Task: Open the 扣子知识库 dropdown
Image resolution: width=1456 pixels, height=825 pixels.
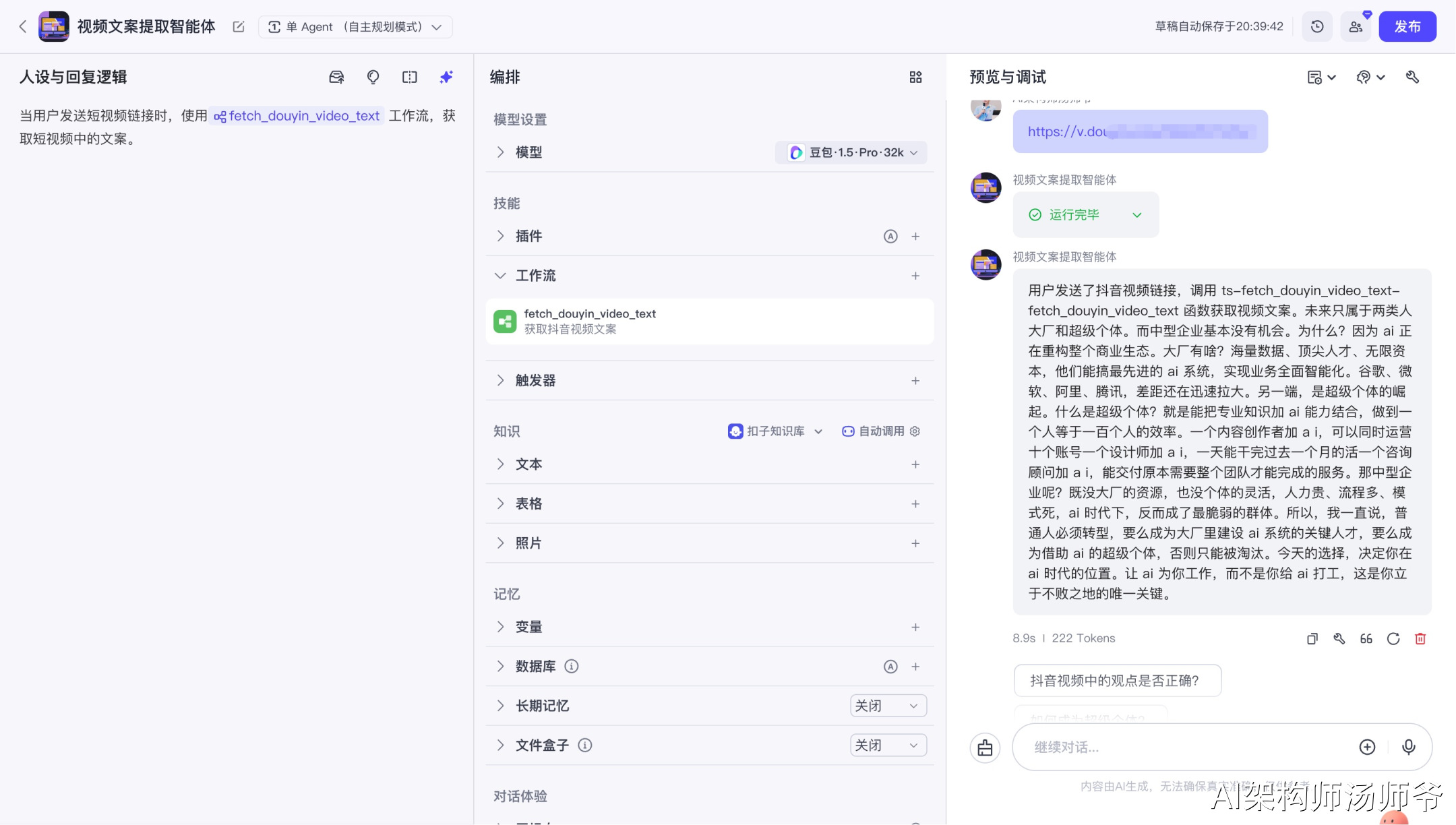Action: [x=775, y=431]
